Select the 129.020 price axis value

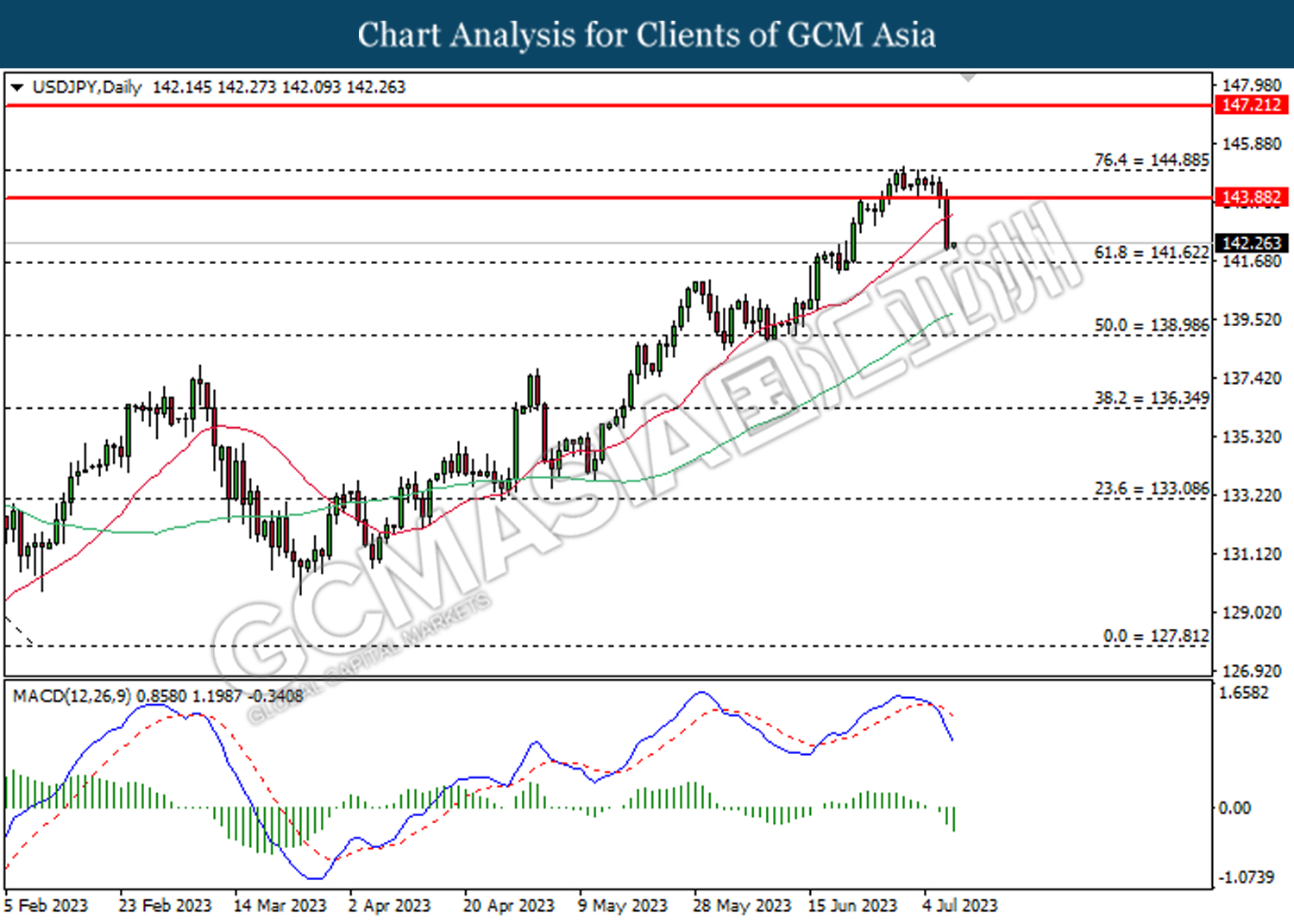pos(1252,613)
